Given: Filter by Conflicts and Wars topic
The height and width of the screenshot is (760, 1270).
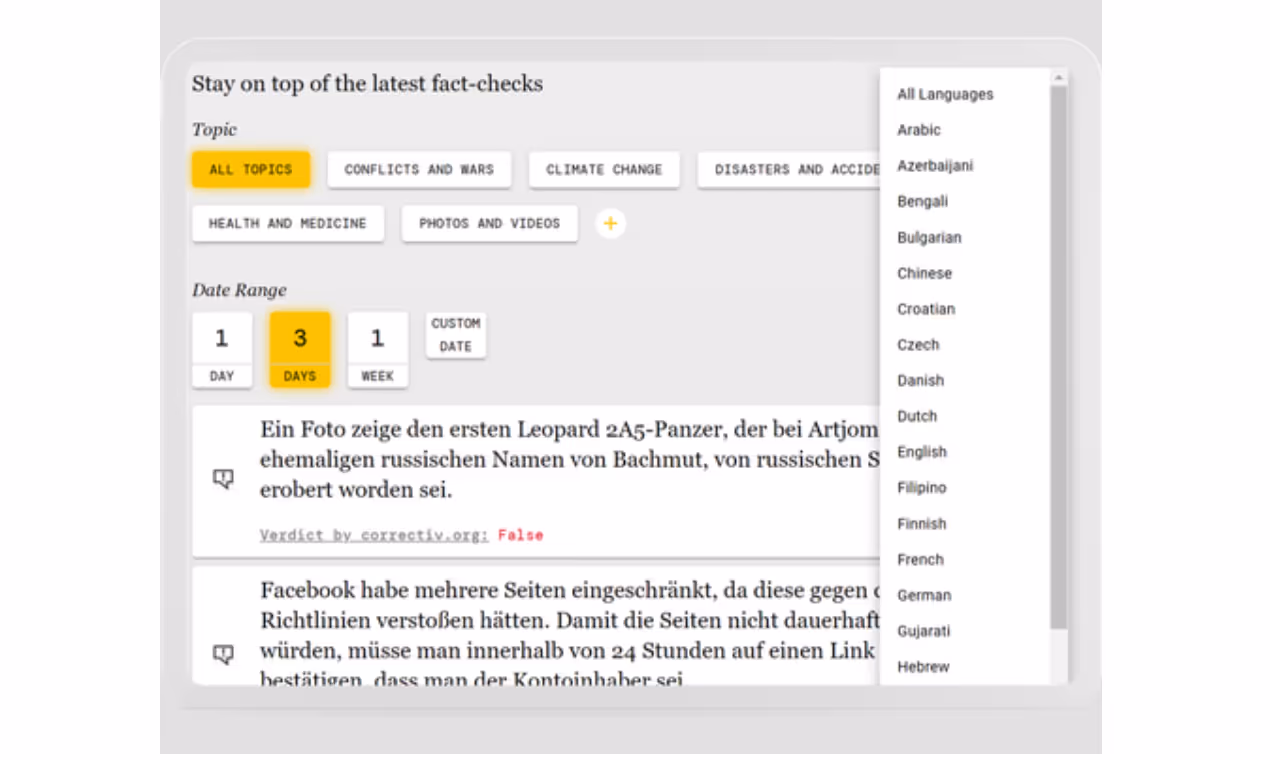Looking at the screenshot, I should pyautogui.click(x=419, y=170).
